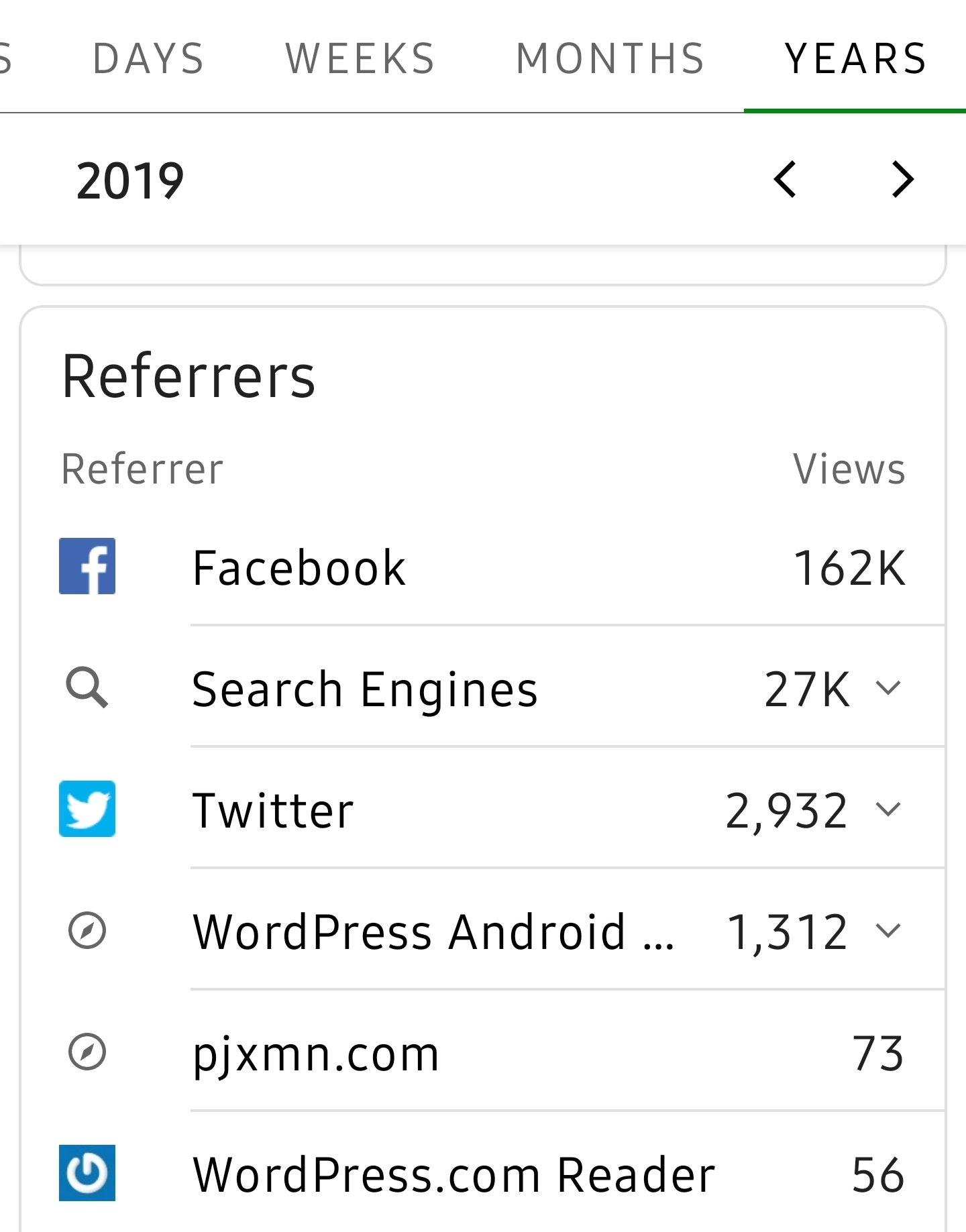Switch to the Days tab

(148, 58)
